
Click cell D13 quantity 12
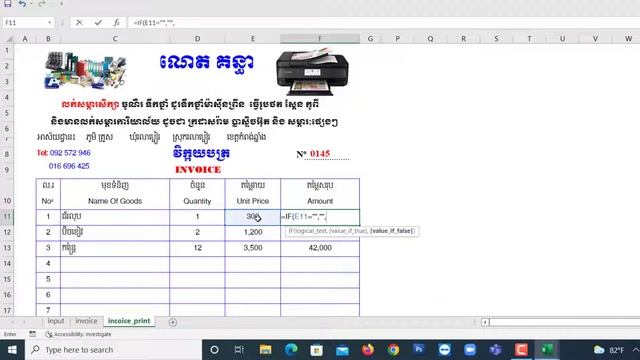[x=197, y=248]
